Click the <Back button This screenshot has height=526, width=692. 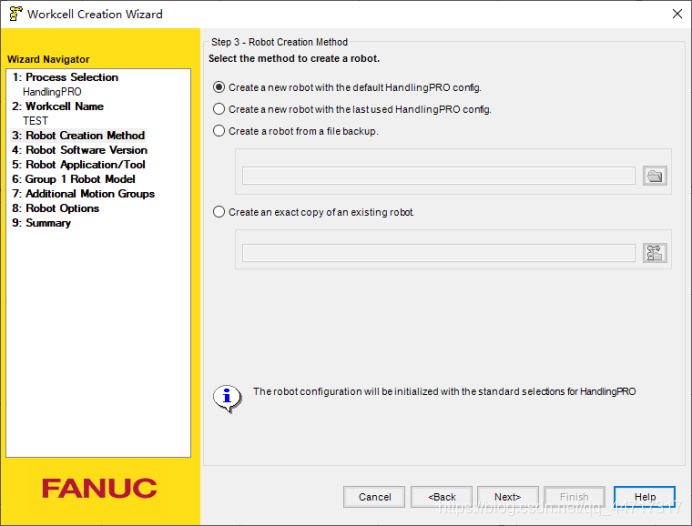(x=441, y=497)
